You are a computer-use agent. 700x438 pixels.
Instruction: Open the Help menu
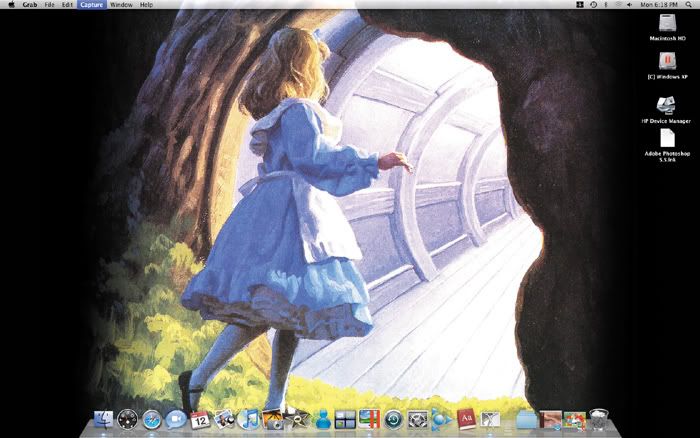click(x=146, y=4)
